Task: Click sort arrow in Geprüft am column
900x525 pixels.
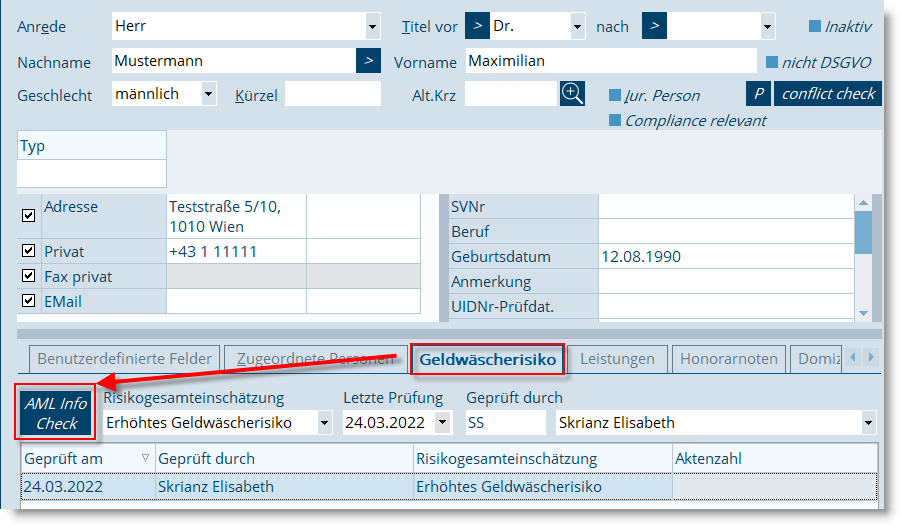Action: tap(146, 459)
